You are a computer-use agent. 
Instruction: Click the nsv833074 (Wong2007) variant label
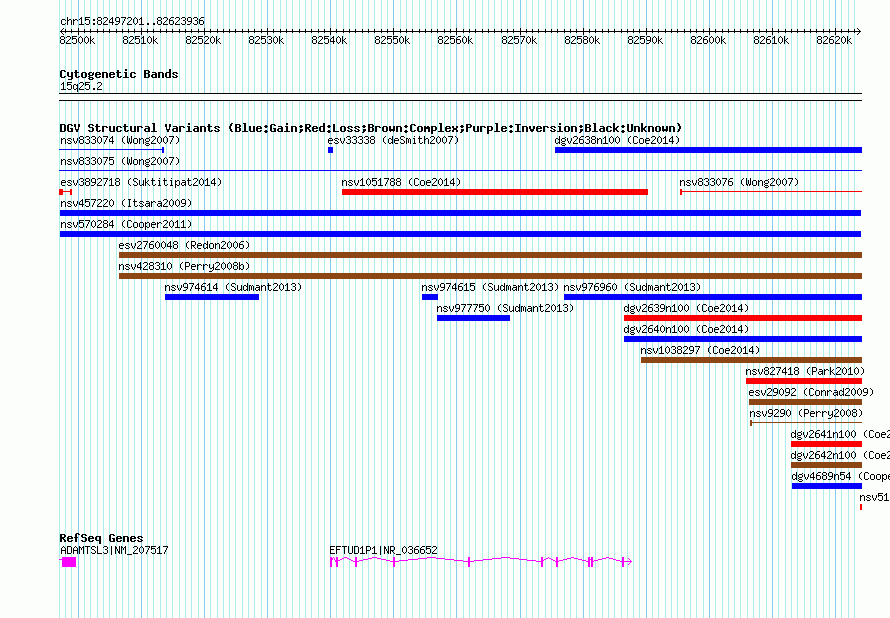pos(120,140)
